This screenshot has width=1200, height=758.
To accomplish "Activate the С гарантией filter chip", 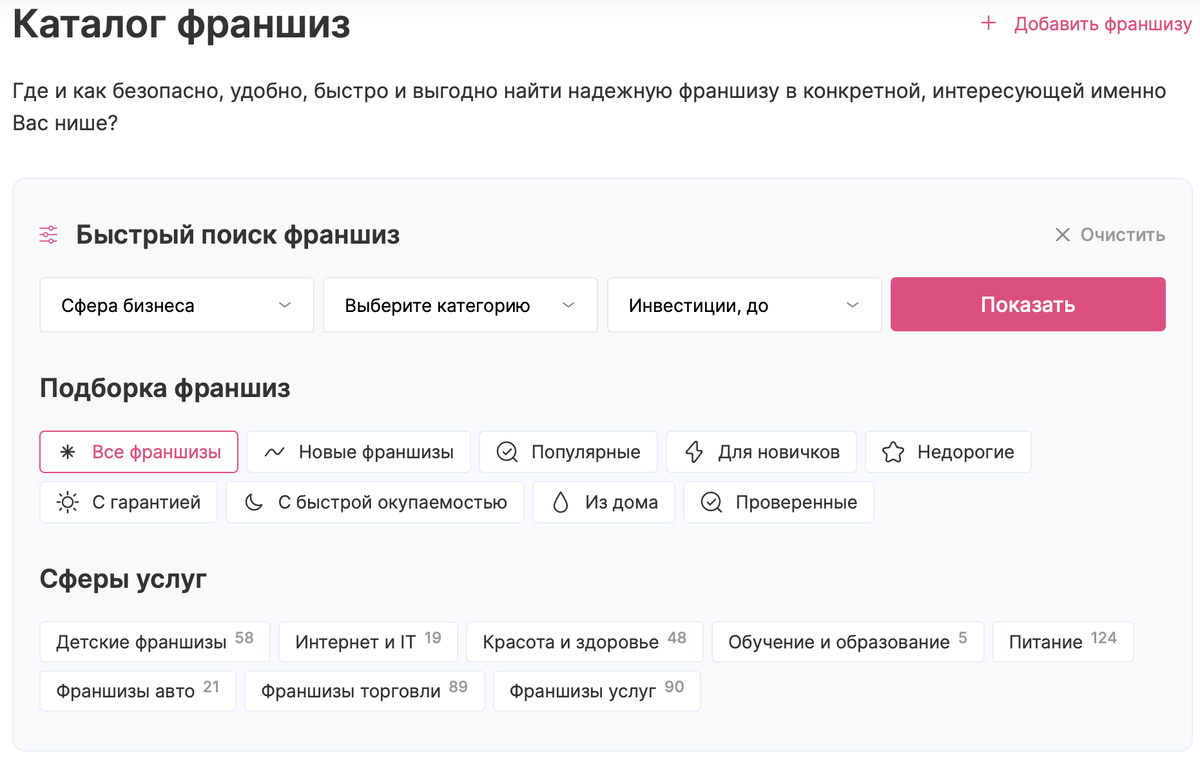I will click(x=128, y=501).
